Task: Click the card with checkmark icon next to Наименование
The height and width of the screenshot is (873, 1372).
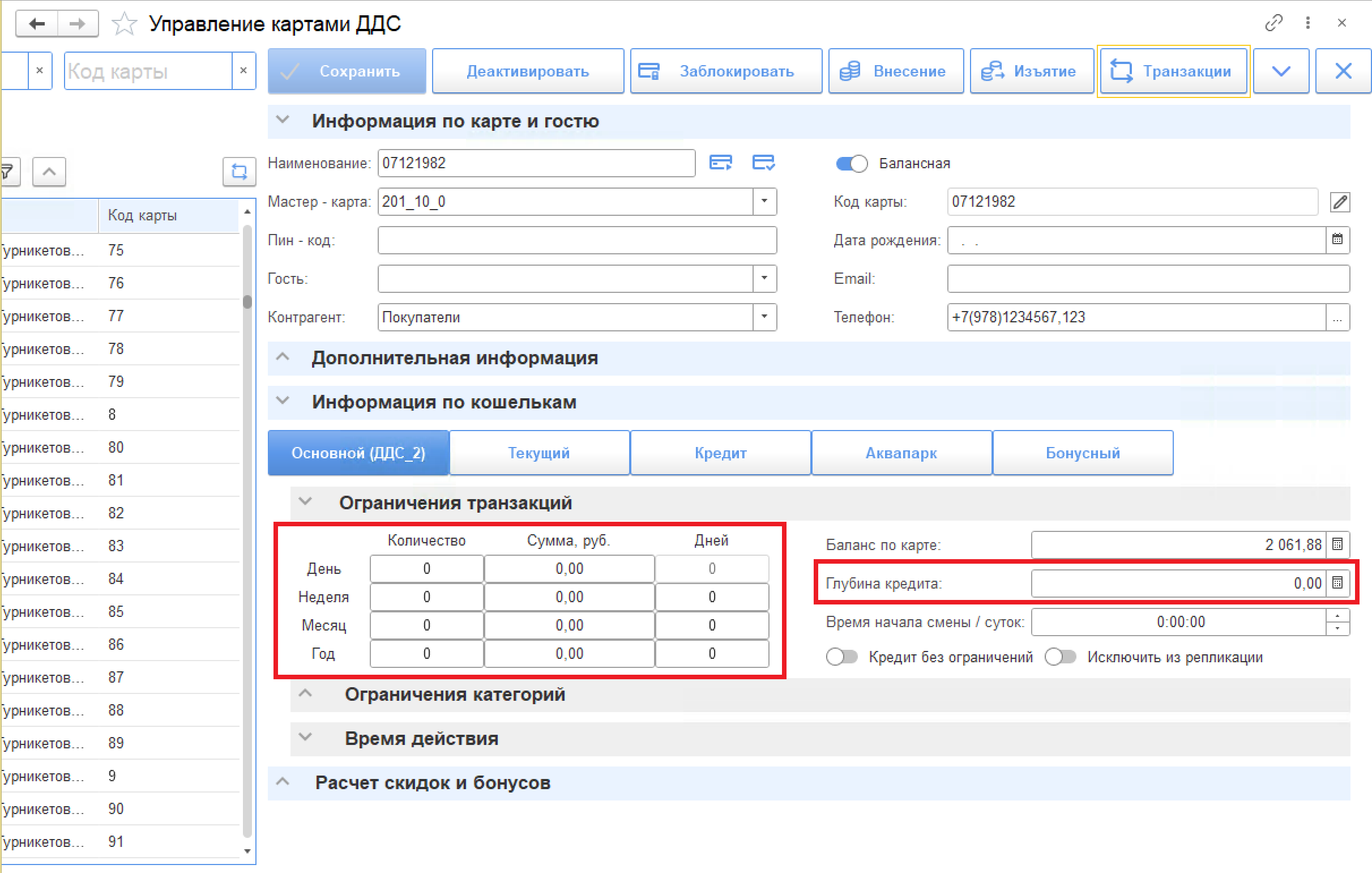Action: pyautogui.click(x=763, y=163)
